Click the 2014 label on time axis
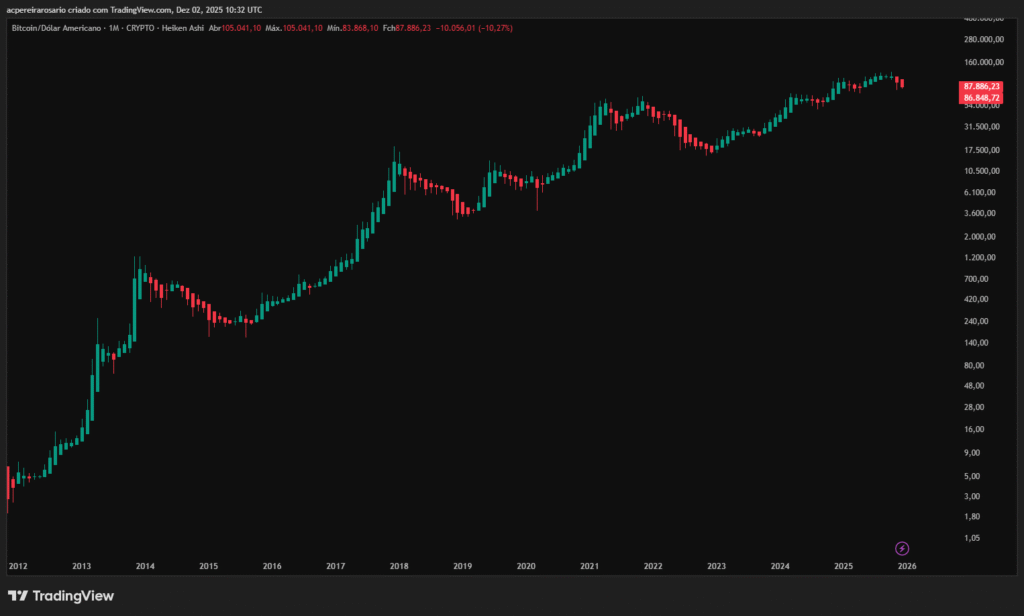Viewport: 1024px width, 616px height. coord(145,566)
